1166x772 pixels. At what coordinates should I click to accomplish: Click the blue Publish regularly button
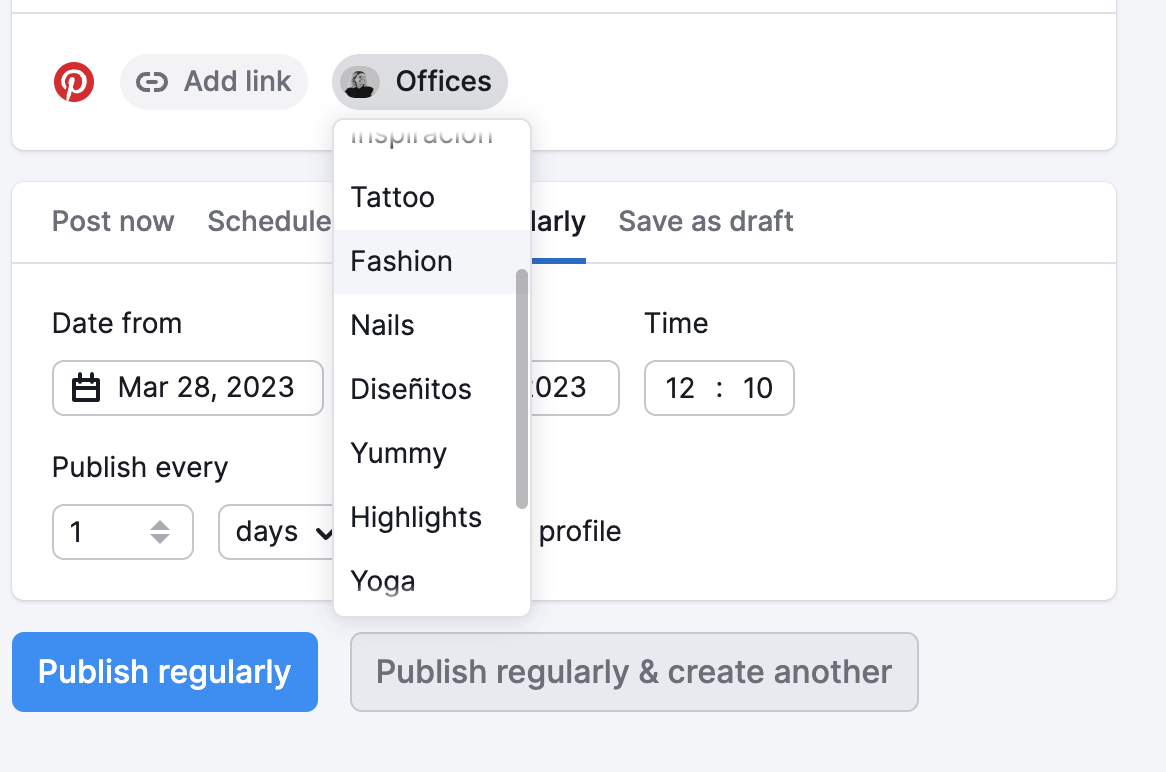click(x=164, y=672)
